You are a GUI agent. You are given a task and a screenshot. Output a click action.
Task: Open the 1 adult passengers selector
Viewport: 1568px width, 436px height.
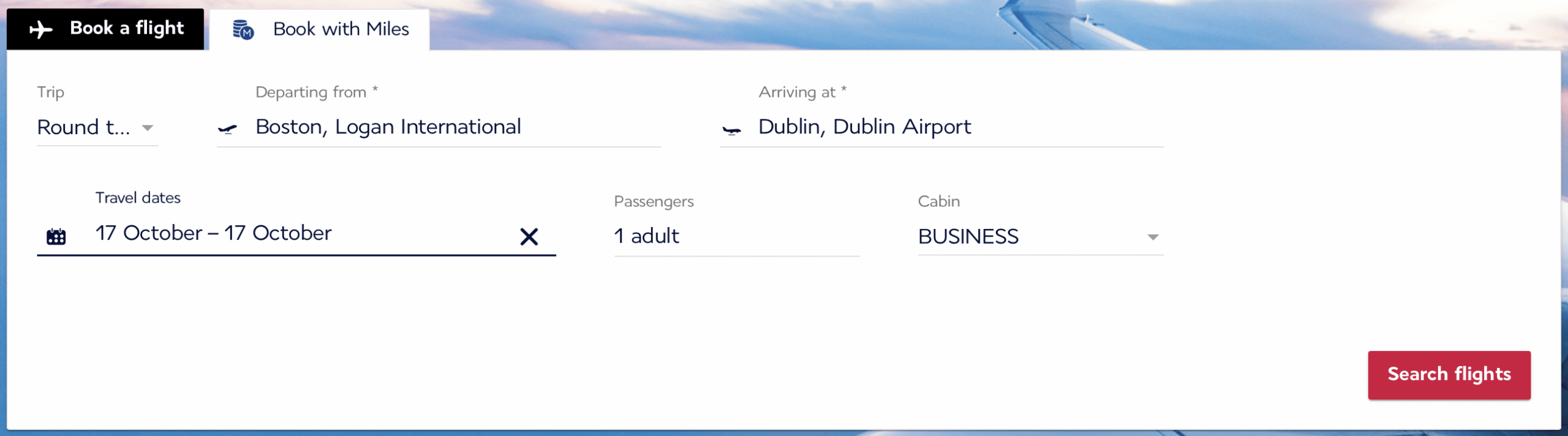737,236
